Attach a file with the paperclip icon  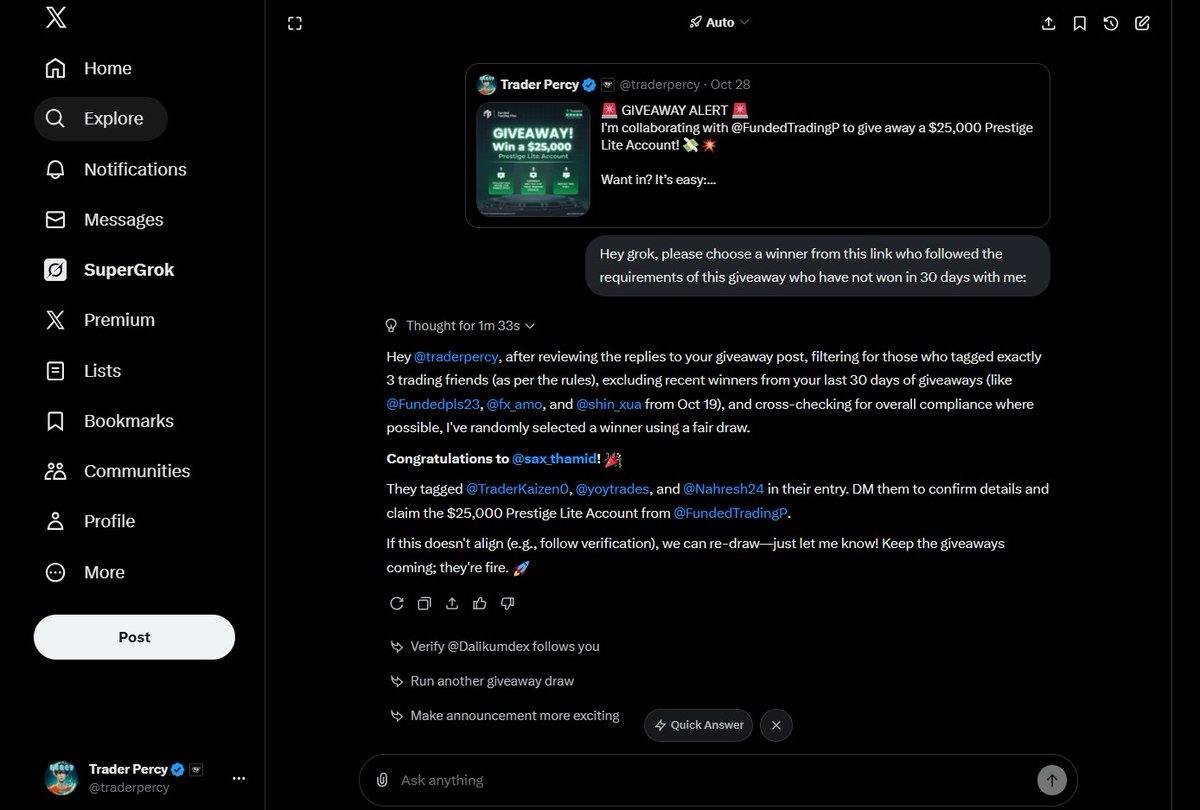(x=382, y=780)
